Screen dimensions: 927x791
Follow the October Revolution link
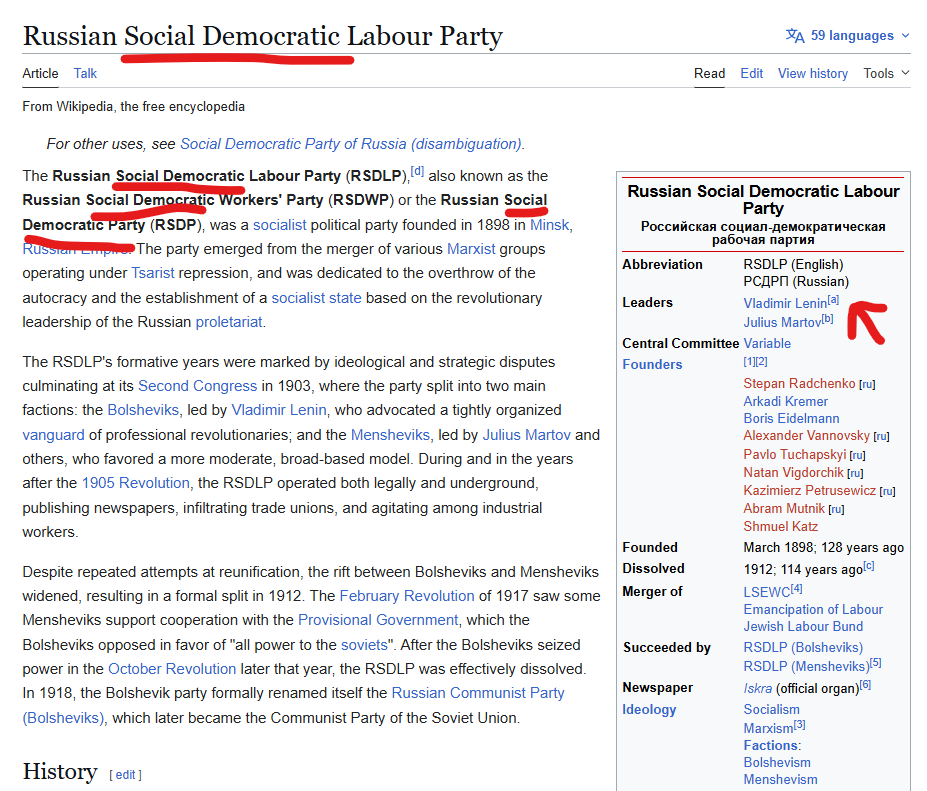click(172, 669)
